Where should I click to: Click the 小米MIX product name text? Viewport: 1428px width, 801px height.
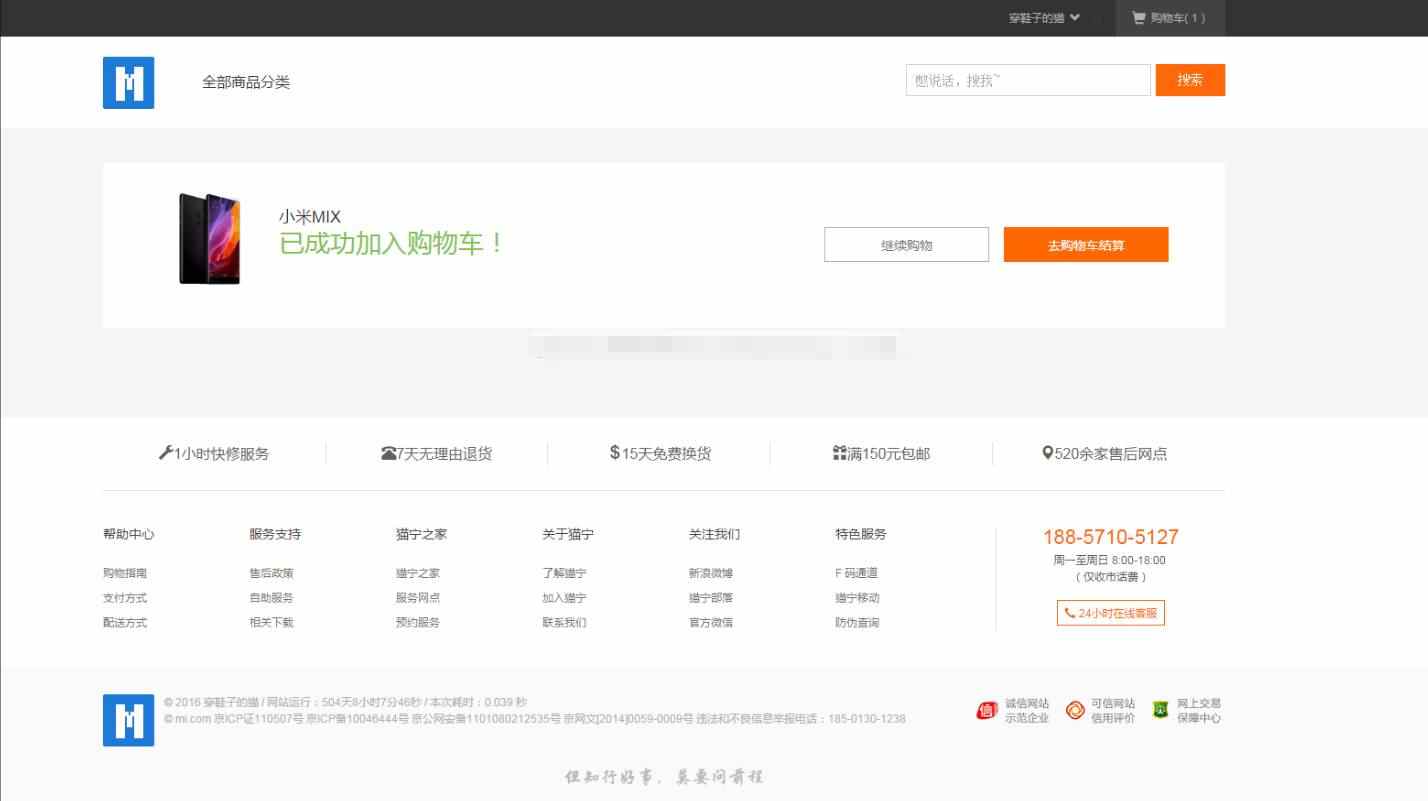[x=310, y=217]
